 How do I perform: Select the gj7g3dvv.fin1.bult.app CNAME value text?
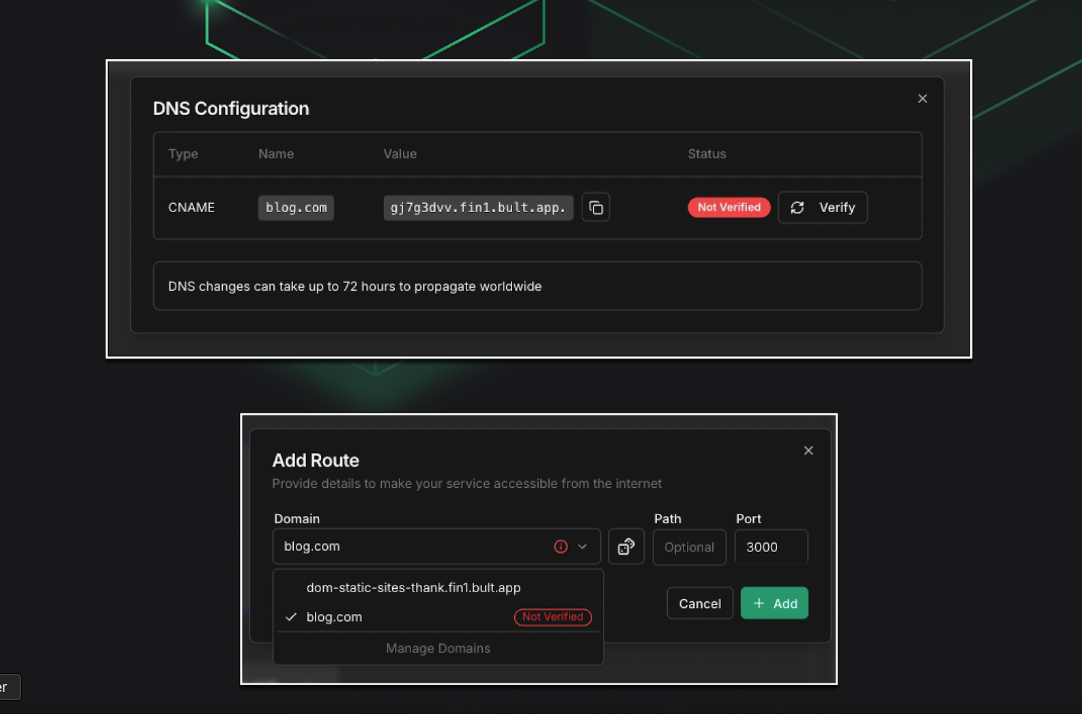coord(478,208)
